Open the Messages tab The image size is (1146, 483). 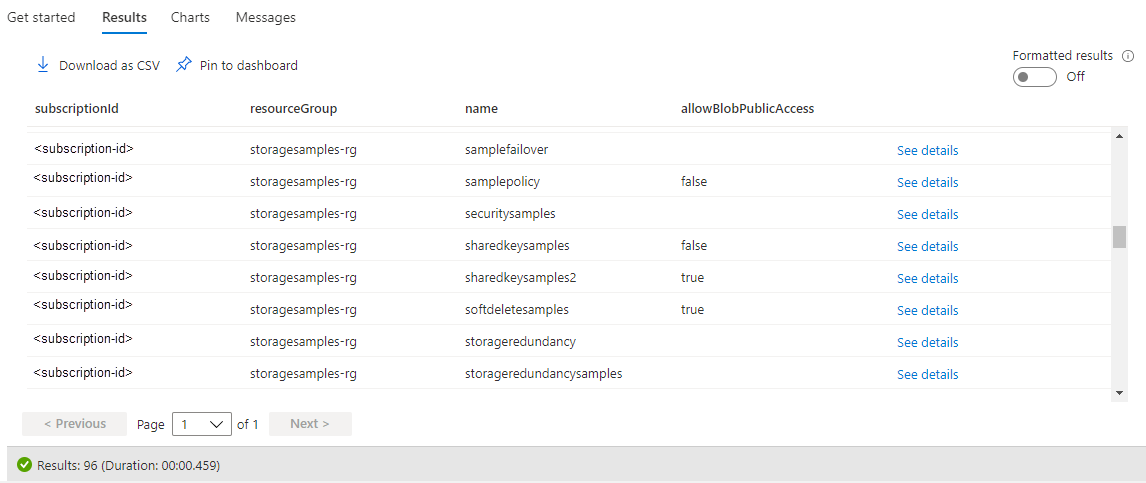[x=265, y=18]
